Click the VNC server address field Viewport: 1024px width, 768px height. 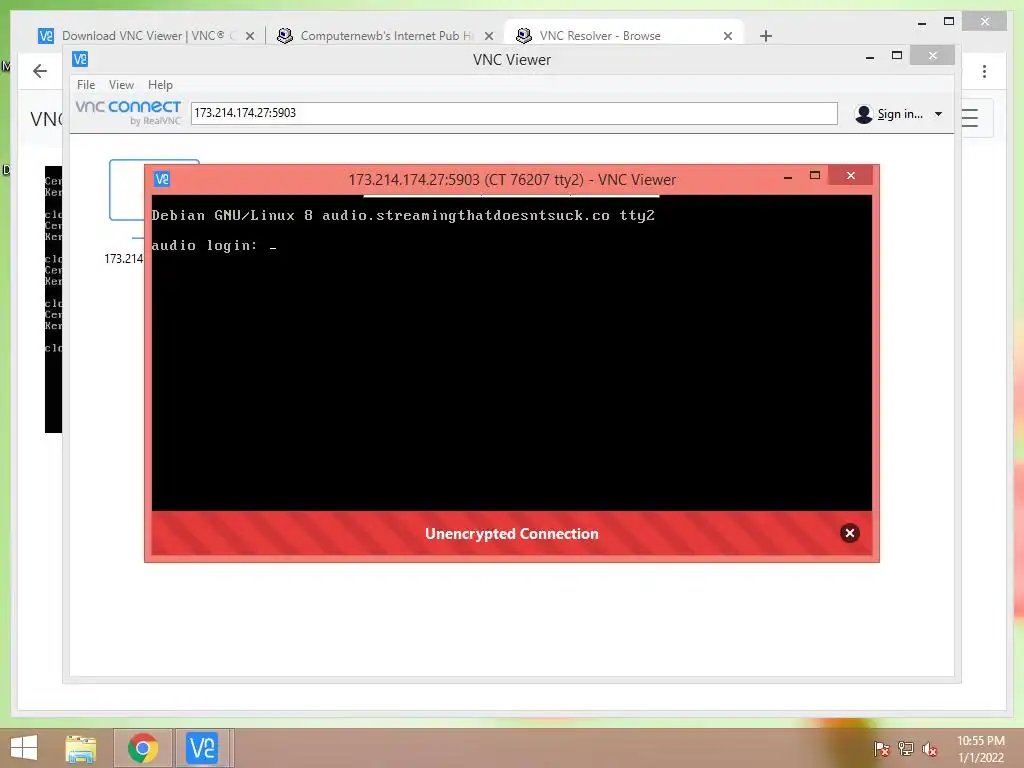click(x=514, y=113)
